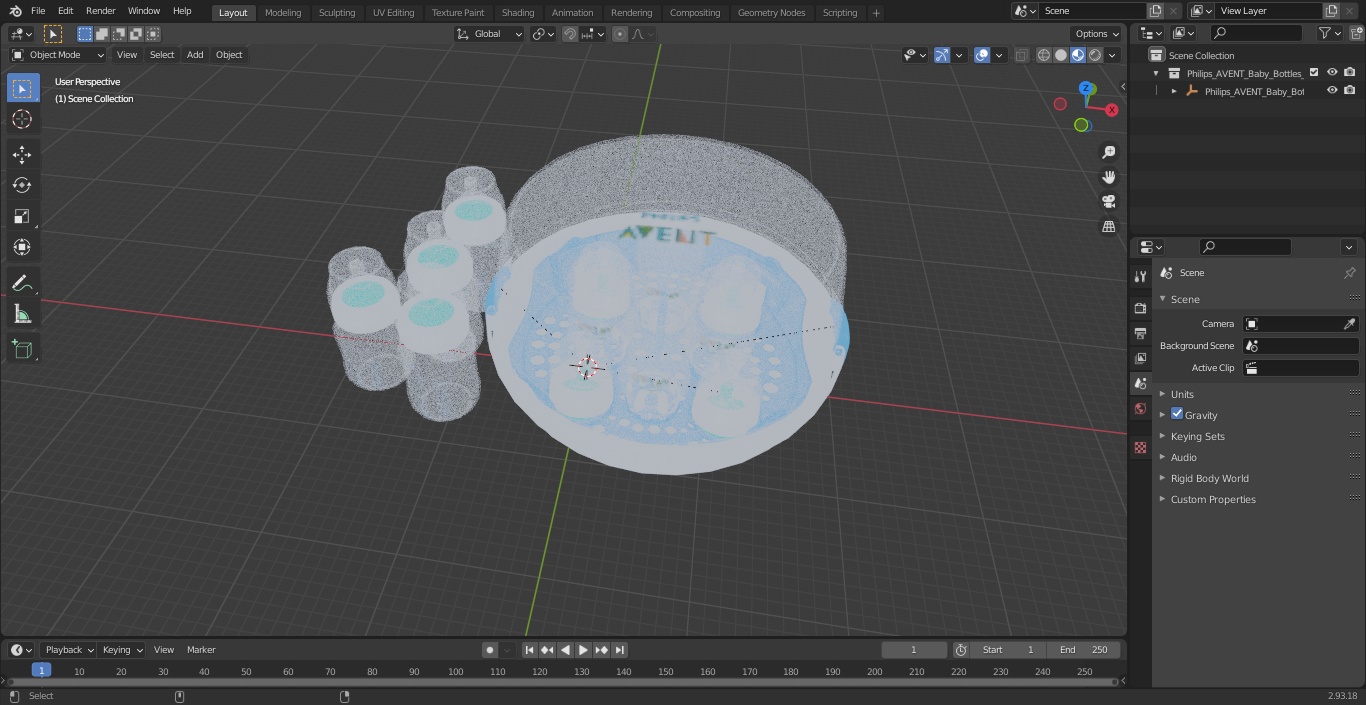Expand the Philips_AVENT_Baby_Bot object tree
Image resolution: width=1366 pixels, height=705 pixels.
1174,91
